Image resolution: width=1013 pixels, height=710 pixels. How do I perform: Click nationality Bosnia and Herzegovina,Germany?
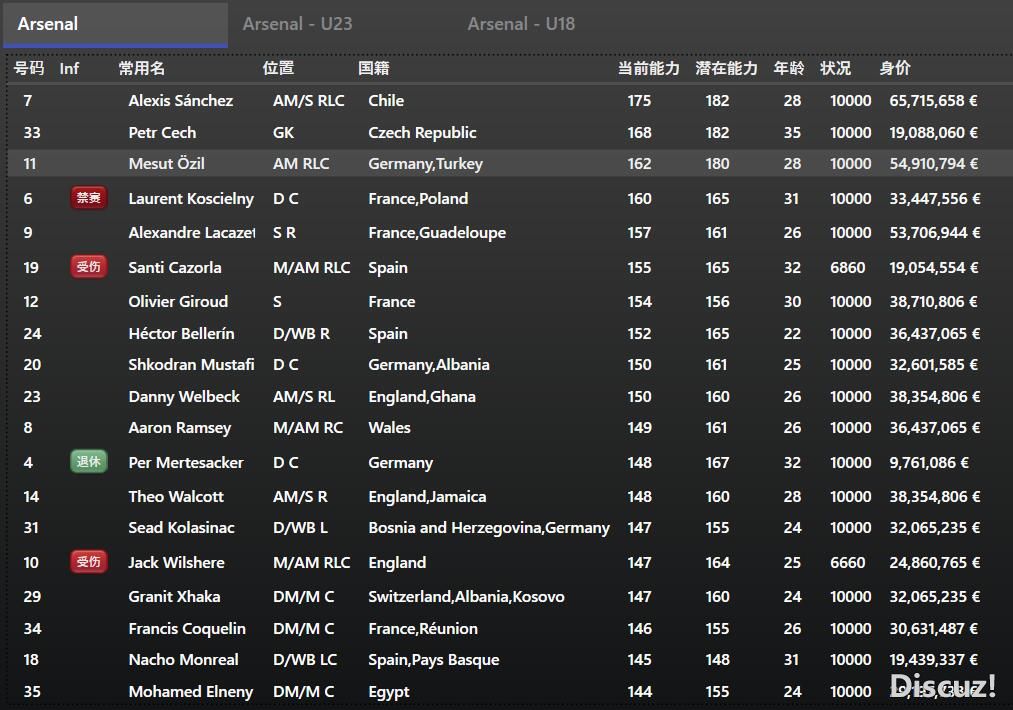[x=489, y=528]
